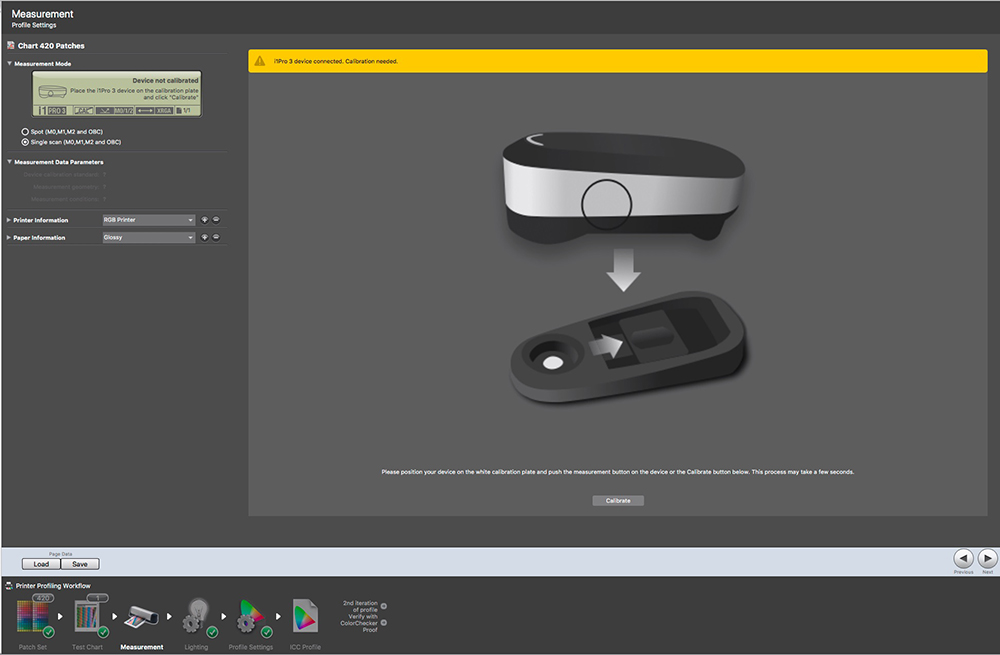Remove the Paper Information entry
1000x655 pixels.
[x=216, y=238]
